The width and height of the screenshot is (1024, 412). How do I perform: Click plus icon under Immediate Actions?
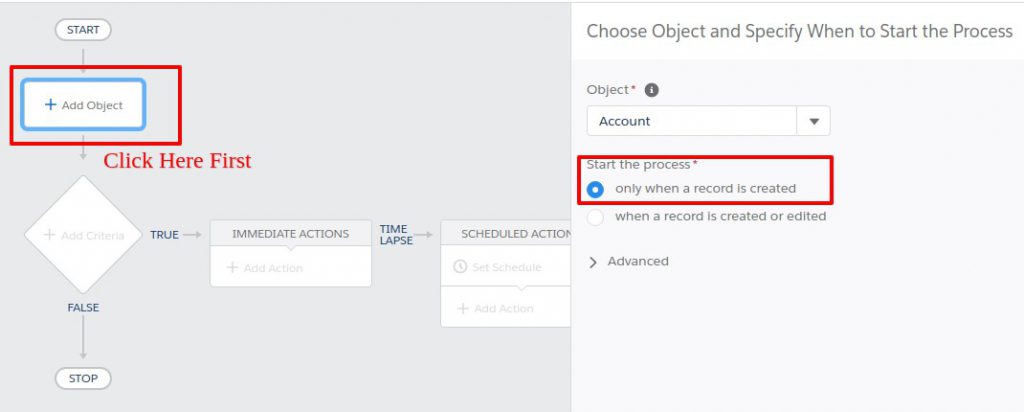[232, 268]
